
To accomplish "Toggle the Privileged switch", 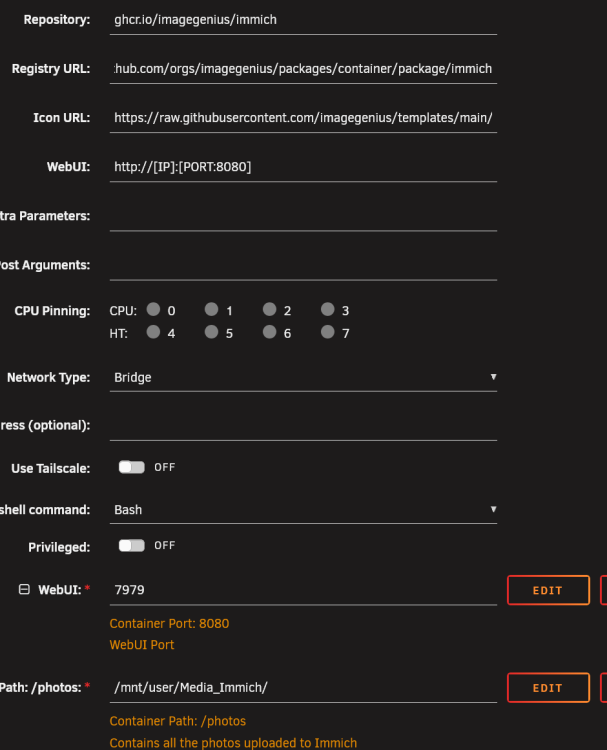I will pos(132,546).
